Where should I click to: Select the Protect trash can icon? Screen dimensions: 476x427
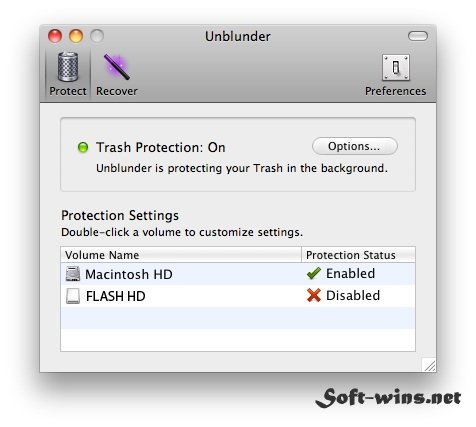tap(68, 67)
